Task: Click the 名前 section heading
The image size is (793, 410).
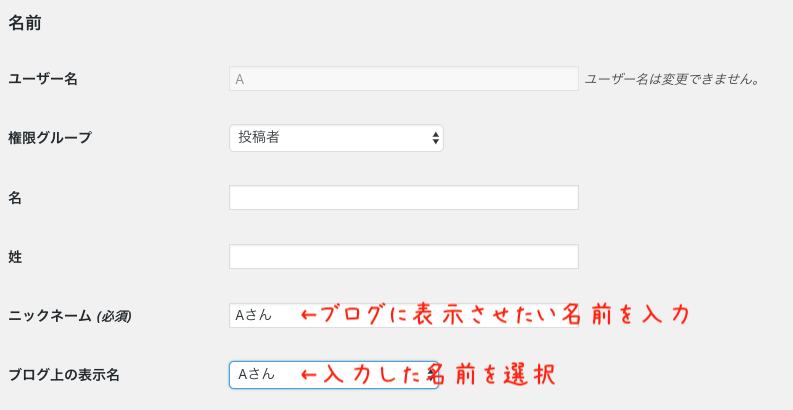Action: 25,23
